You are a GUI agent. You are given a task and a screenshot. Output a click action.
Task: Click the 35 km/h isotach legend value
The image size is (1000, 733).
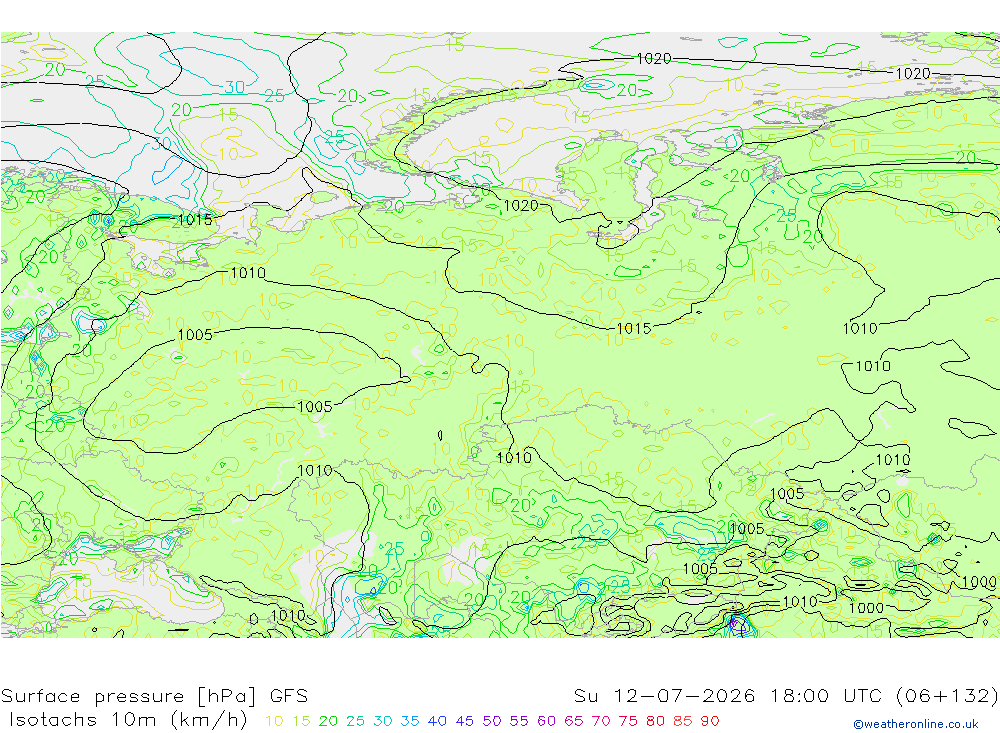pos(410,721)
